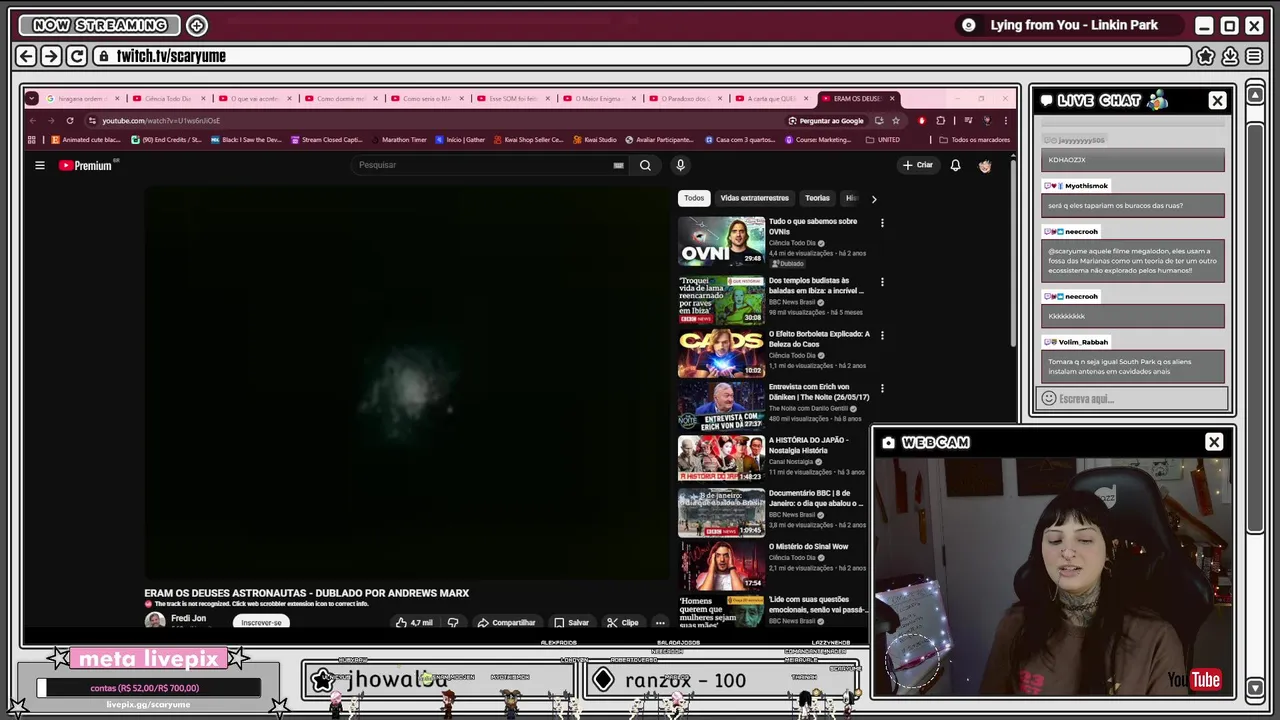Open more actions ellipsis beside Clipe

(660, 622)
